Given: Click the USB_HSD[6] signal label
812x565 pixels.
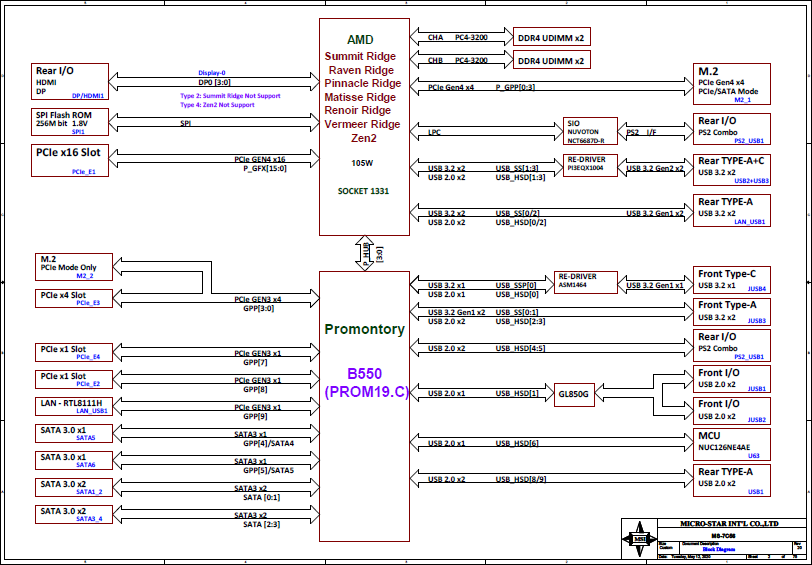Looking at the screenshot, I should coord(517,443).
